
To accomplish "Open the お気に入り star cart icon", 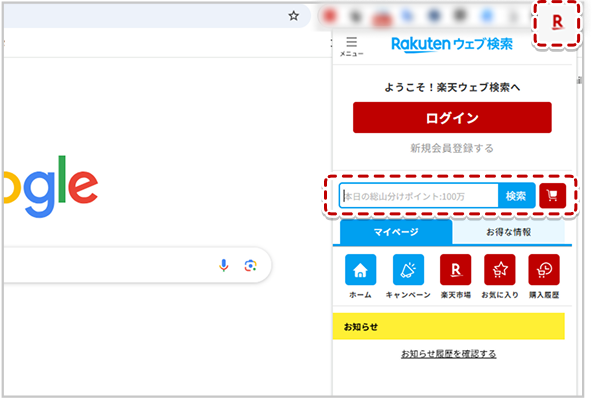I will (x=500, y=270).
